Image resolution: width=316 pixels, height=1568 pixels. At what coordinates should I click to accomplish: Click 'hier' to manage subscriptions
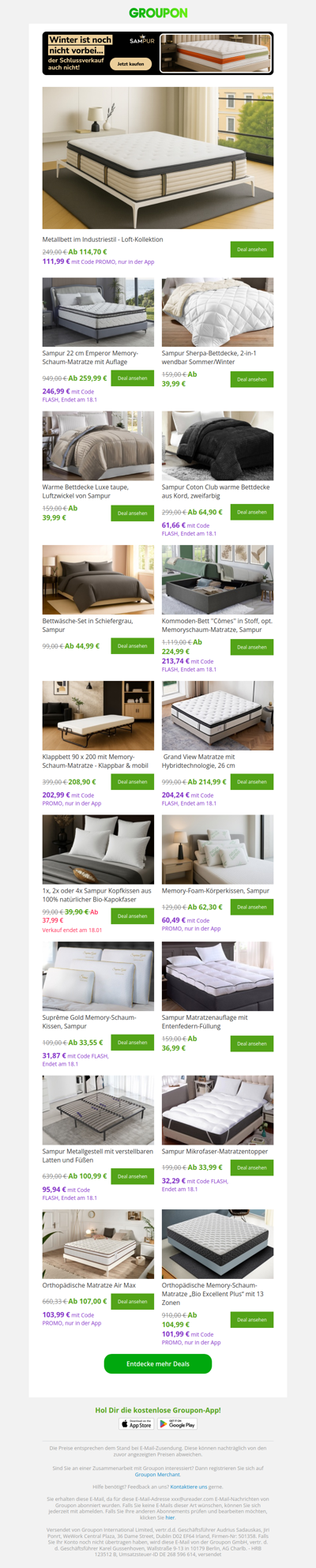point(170,1517)
